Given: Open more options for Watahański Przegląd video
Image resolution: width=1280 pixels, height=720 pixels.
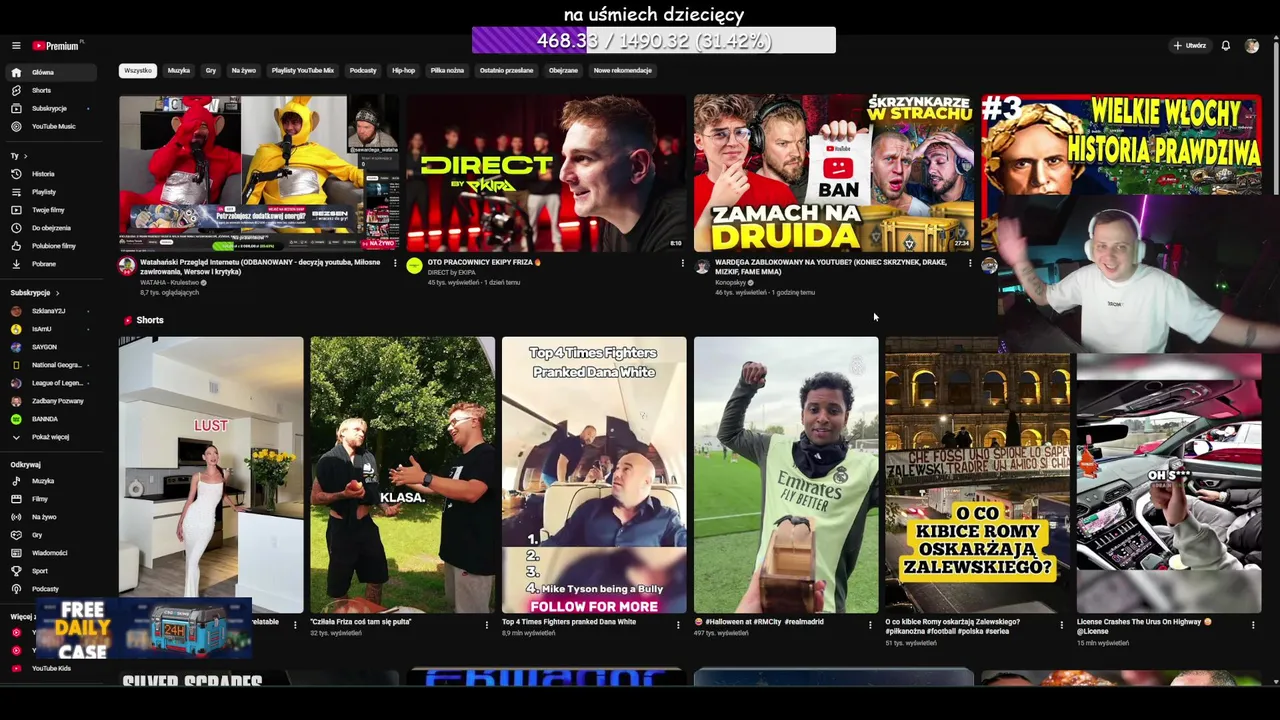Looking at the screenshot, I should coord(395,263).
